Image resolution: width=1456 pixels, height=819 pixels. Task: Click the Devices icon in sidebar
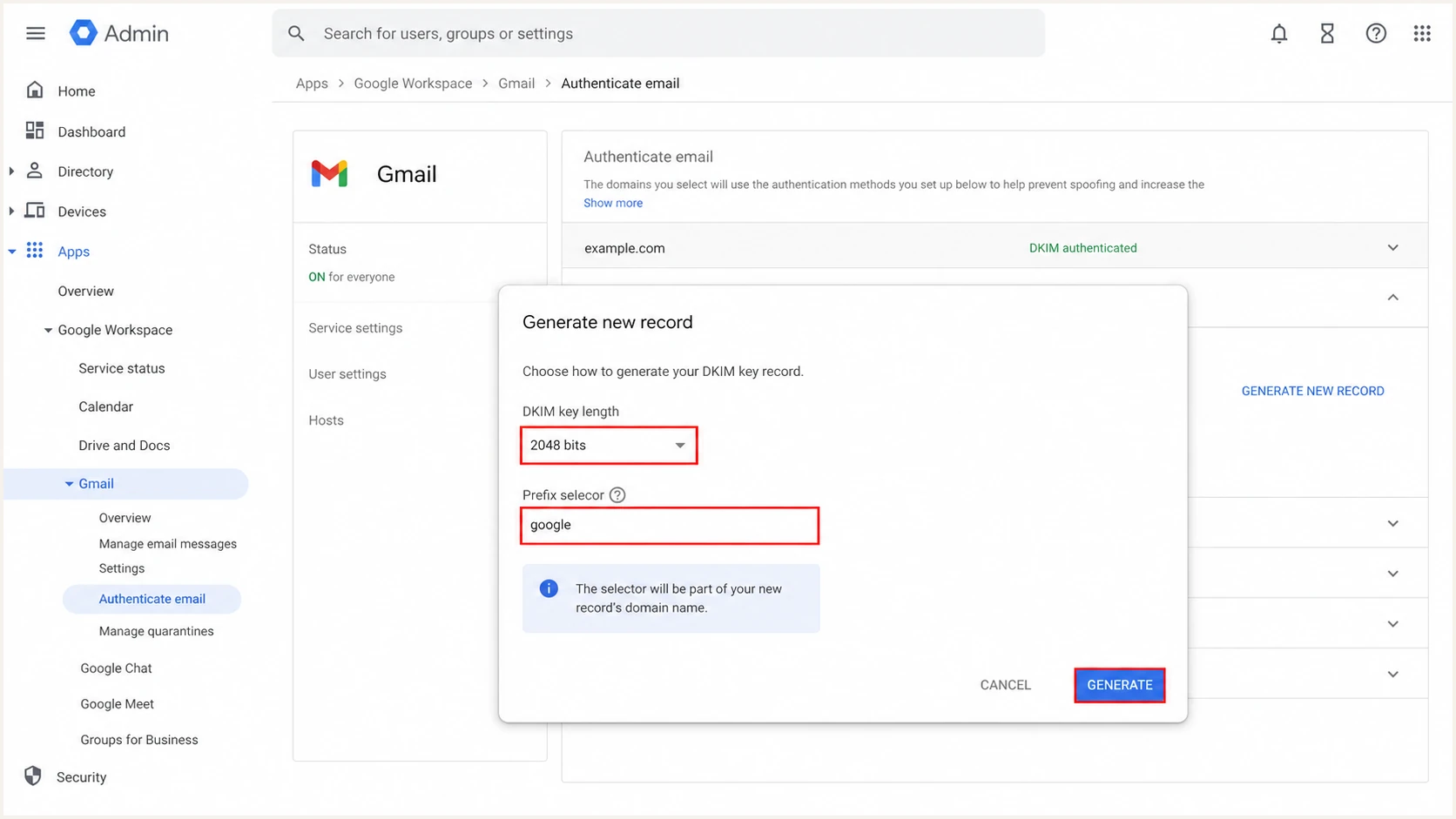[x=35, y=211]
